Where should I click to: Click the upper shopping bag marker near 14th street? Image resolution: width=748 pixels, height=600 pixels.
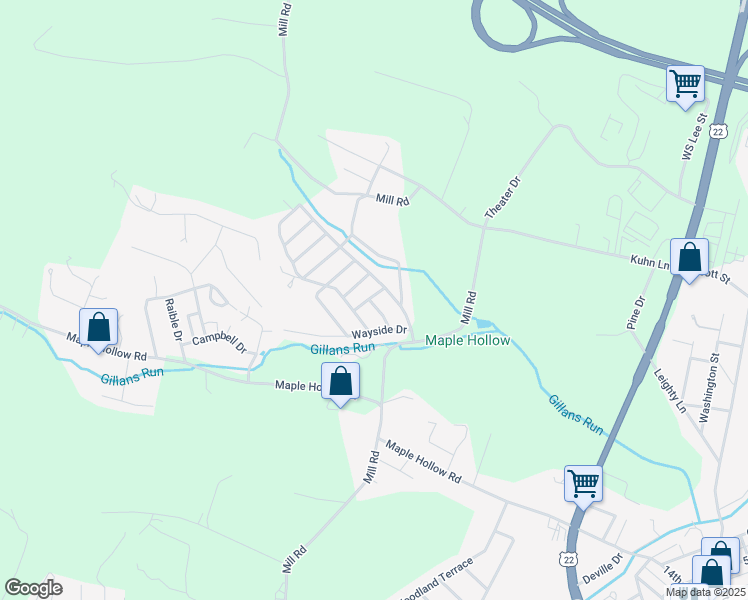pyautogui.click(x=720, y=553)
